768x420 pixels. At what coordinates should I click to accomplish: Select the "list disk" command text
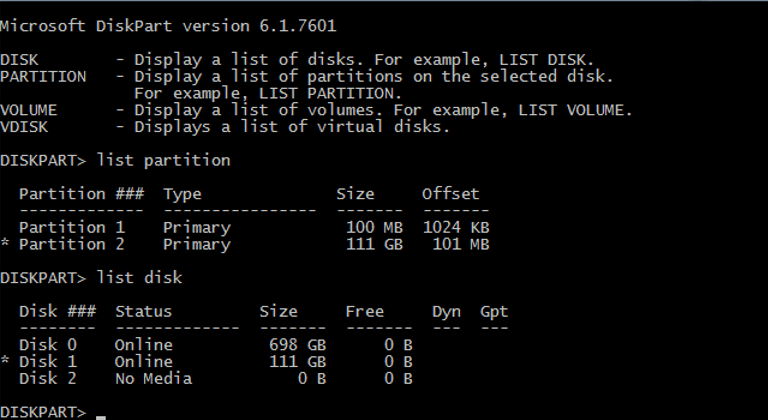click(140, 277)
